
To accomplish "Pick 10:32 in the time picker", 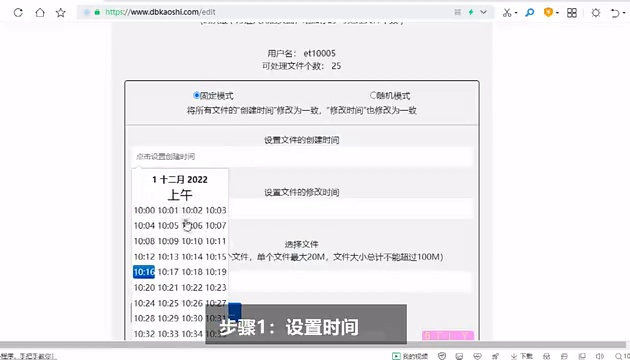I will pyautogui.click(x=144, y=334).
